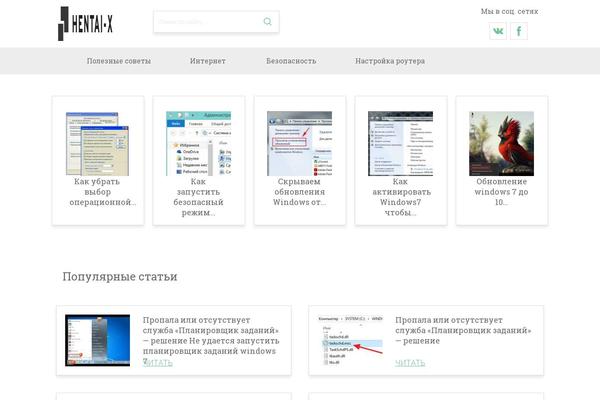The height and width of the screenshot is (400, 600).
Task: Open thumbnail for Как убрать выбор операционной
Action: [97, 144]
